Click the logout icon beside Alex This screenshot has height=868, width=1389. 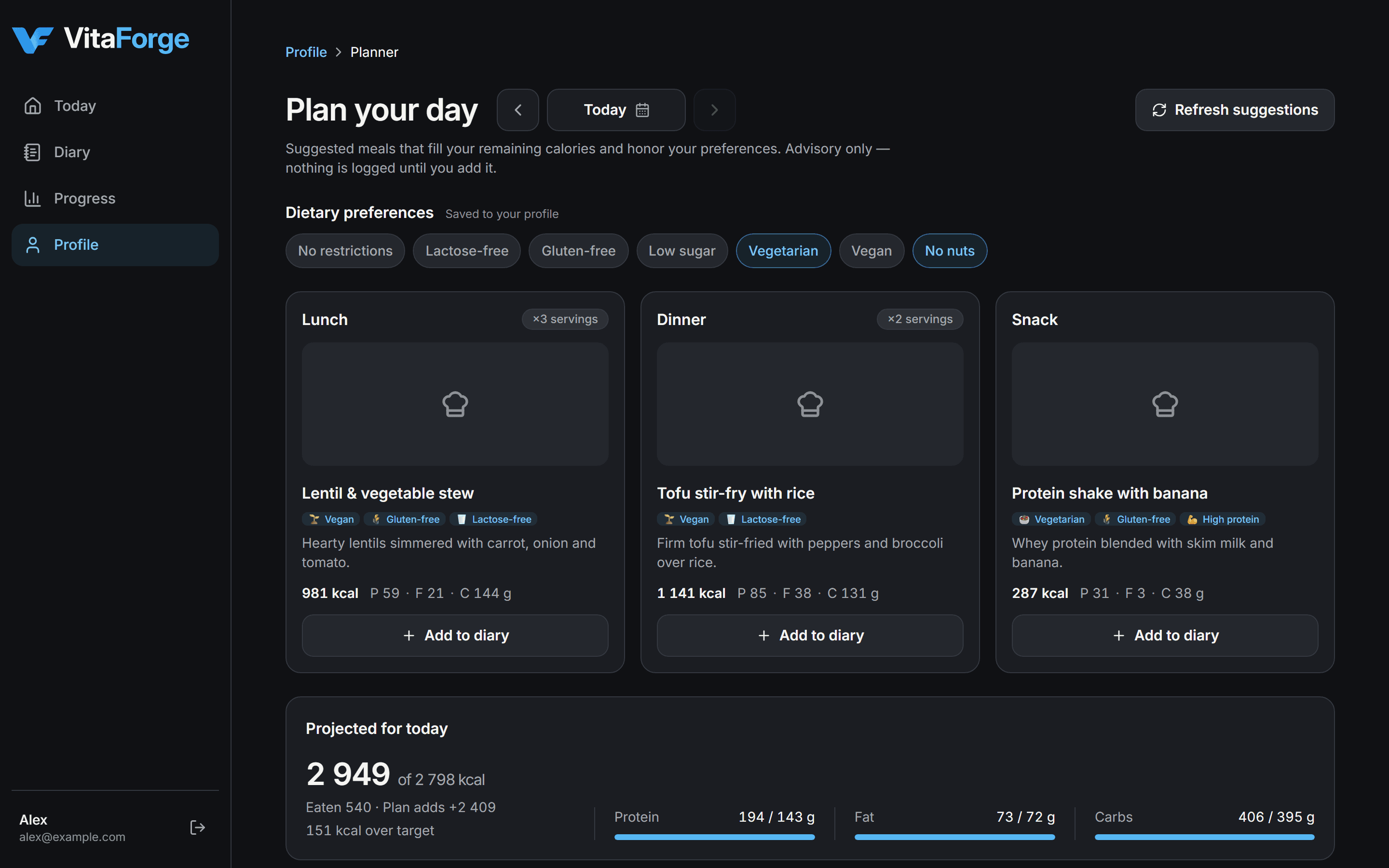[197, 827]
